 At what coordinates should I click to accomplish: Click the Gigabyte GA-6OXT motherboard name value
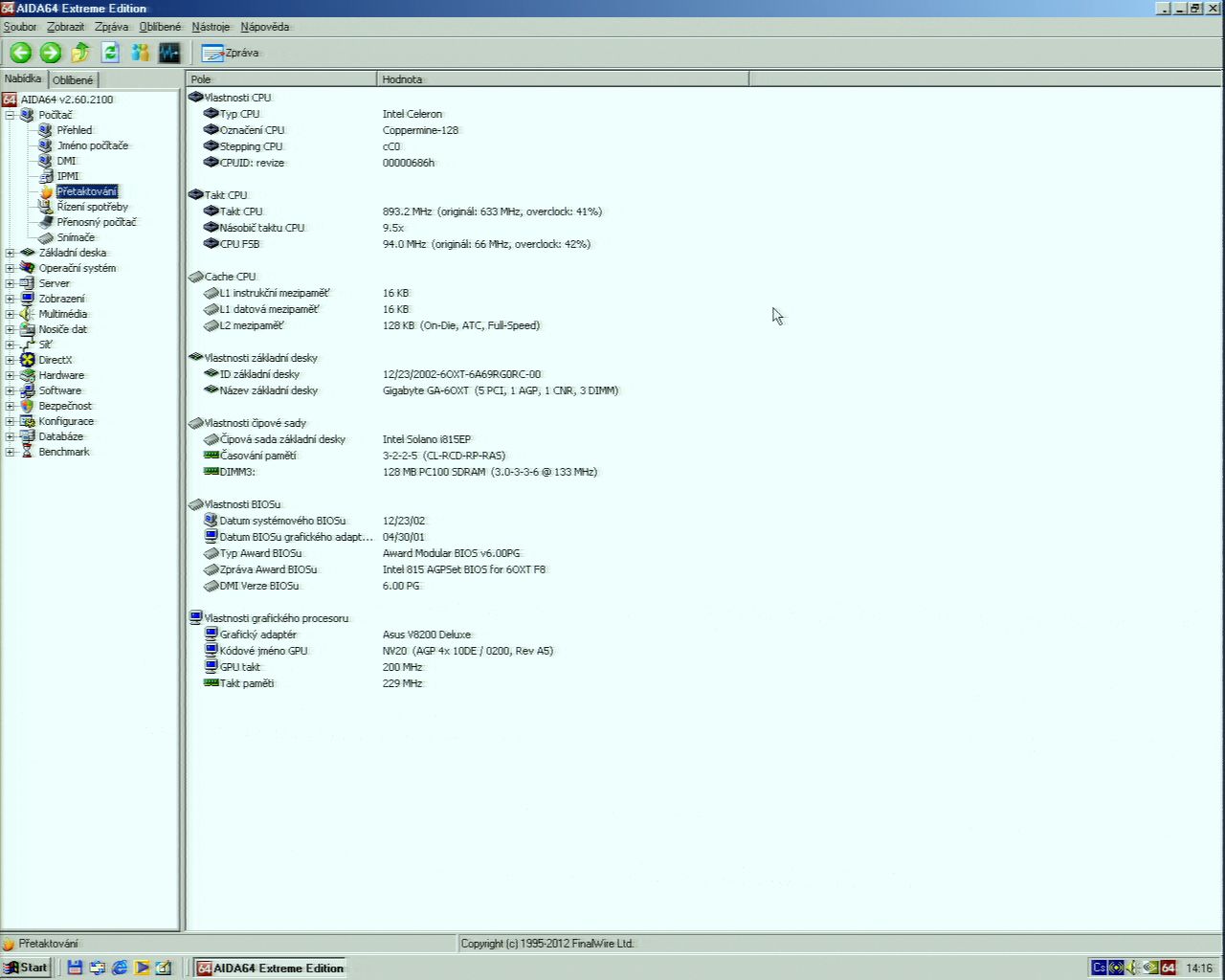501,390
